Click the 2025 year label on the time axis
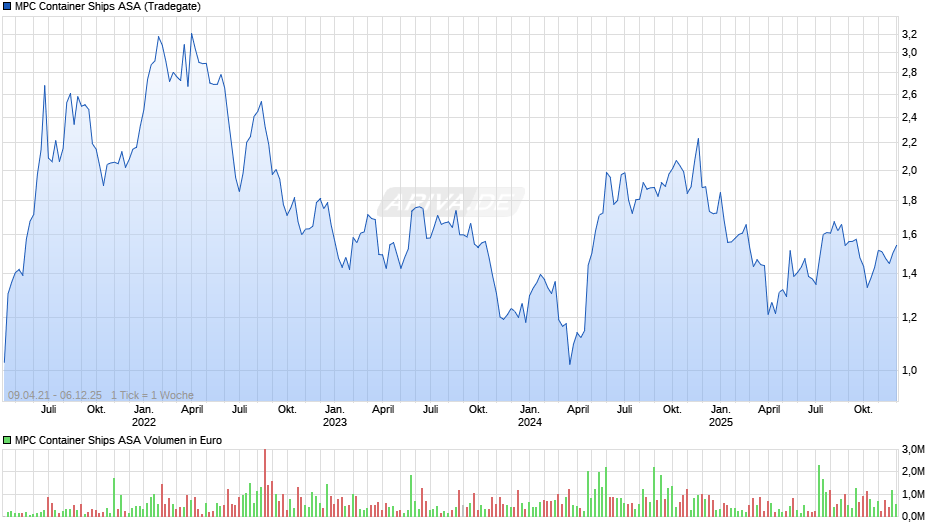Screen dimensions: 940x526 [721, 422]
